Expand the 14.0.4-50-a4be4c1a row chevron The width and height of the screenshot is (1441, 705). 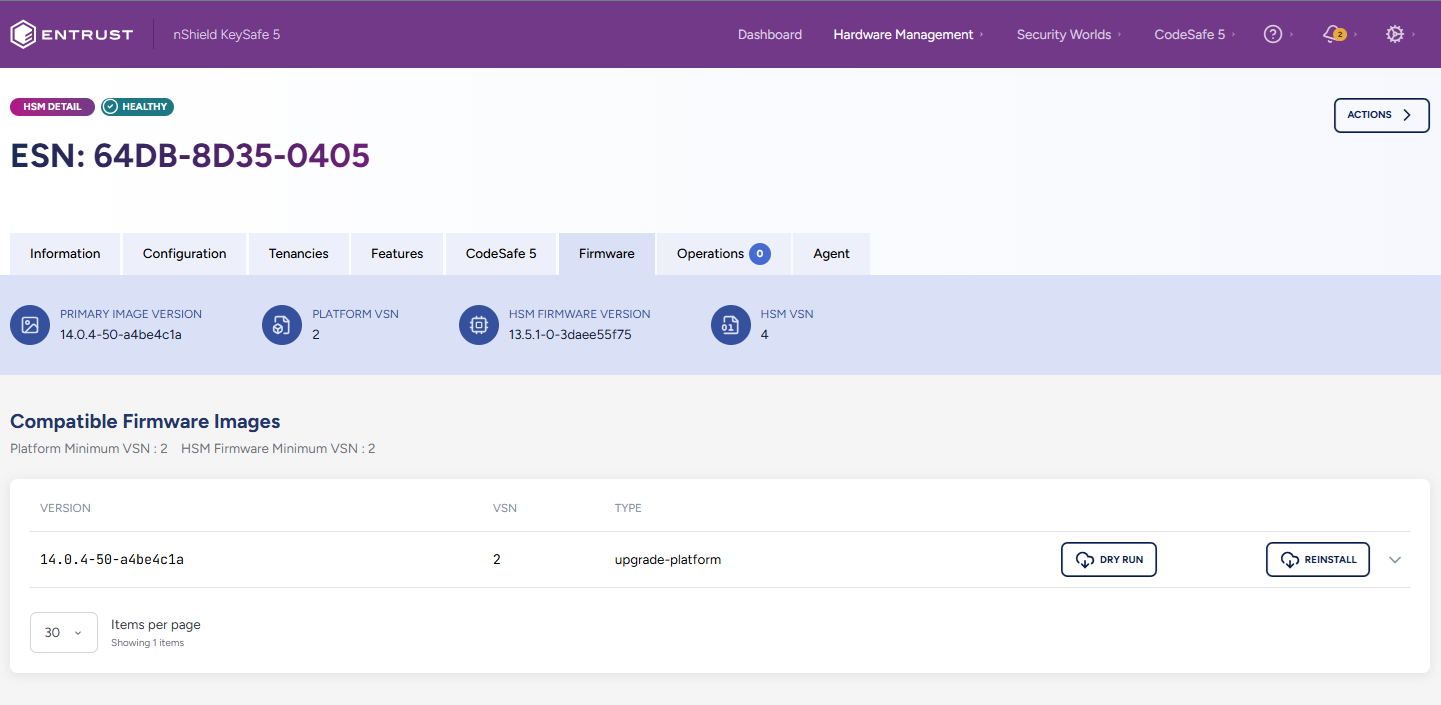[1395, 560]
